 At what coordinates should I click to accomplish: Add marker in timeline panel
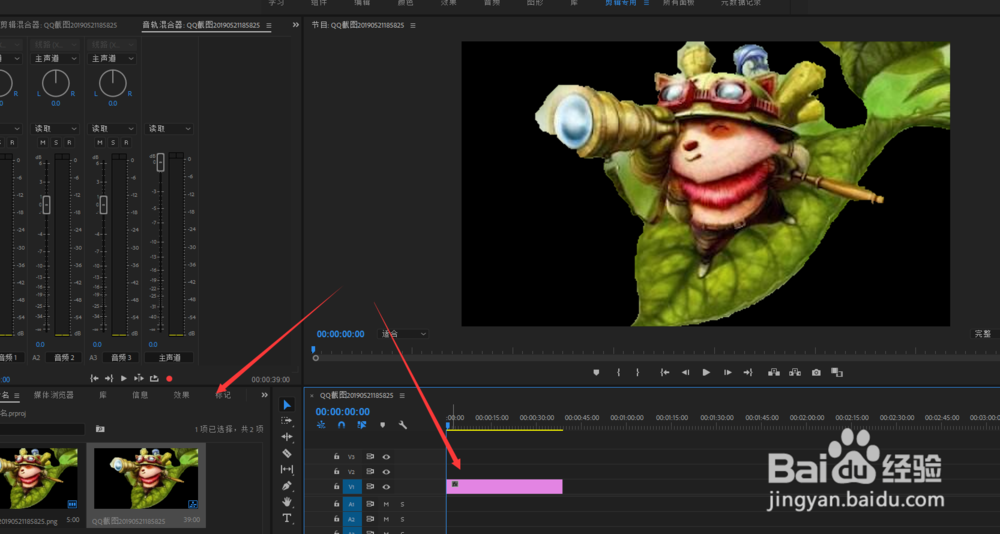pyautogui.click(x=383, y=425)
